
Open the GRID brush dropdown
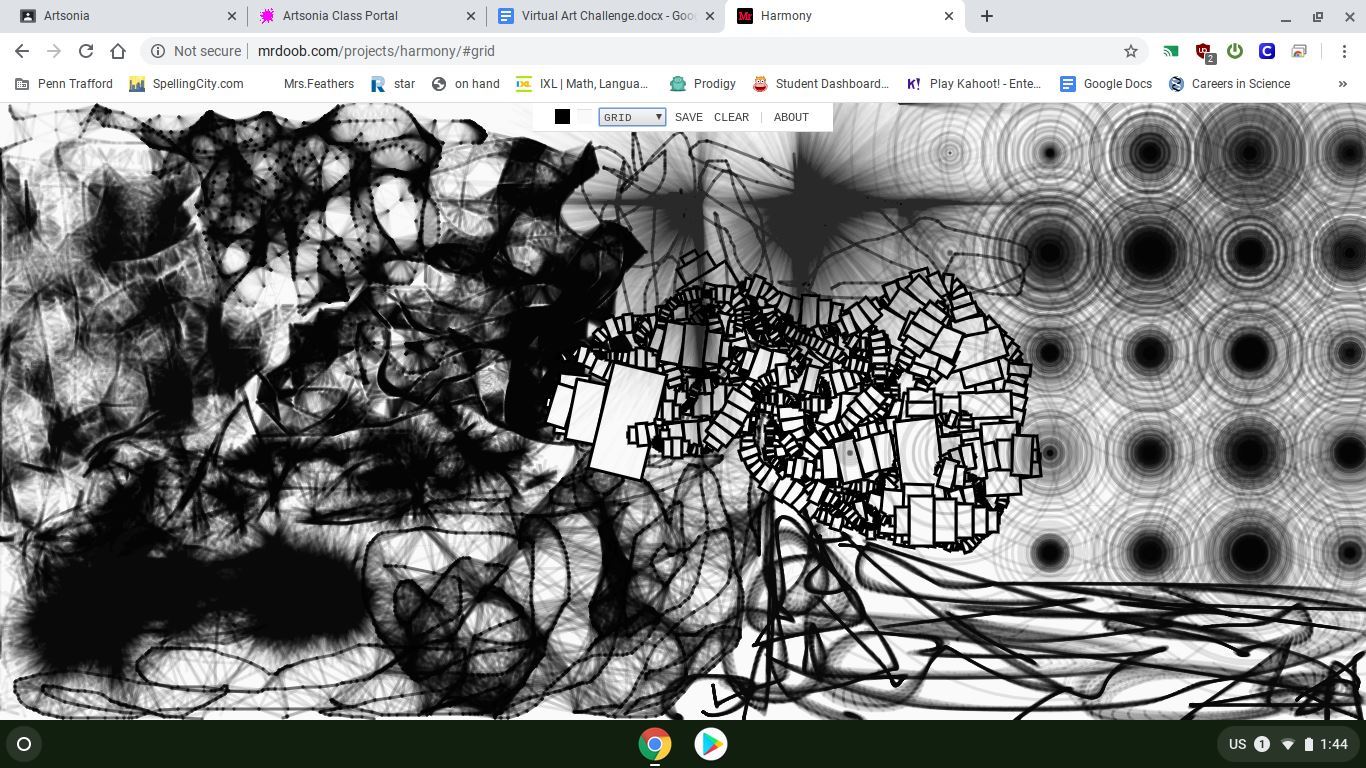pyautogui.click(x=632, y=117)
